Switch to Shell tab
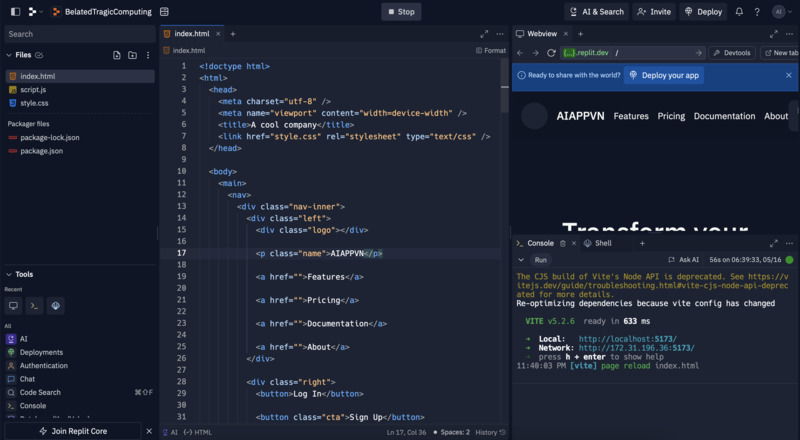This screenshot has height=440, width=800. tap(598, 243)
